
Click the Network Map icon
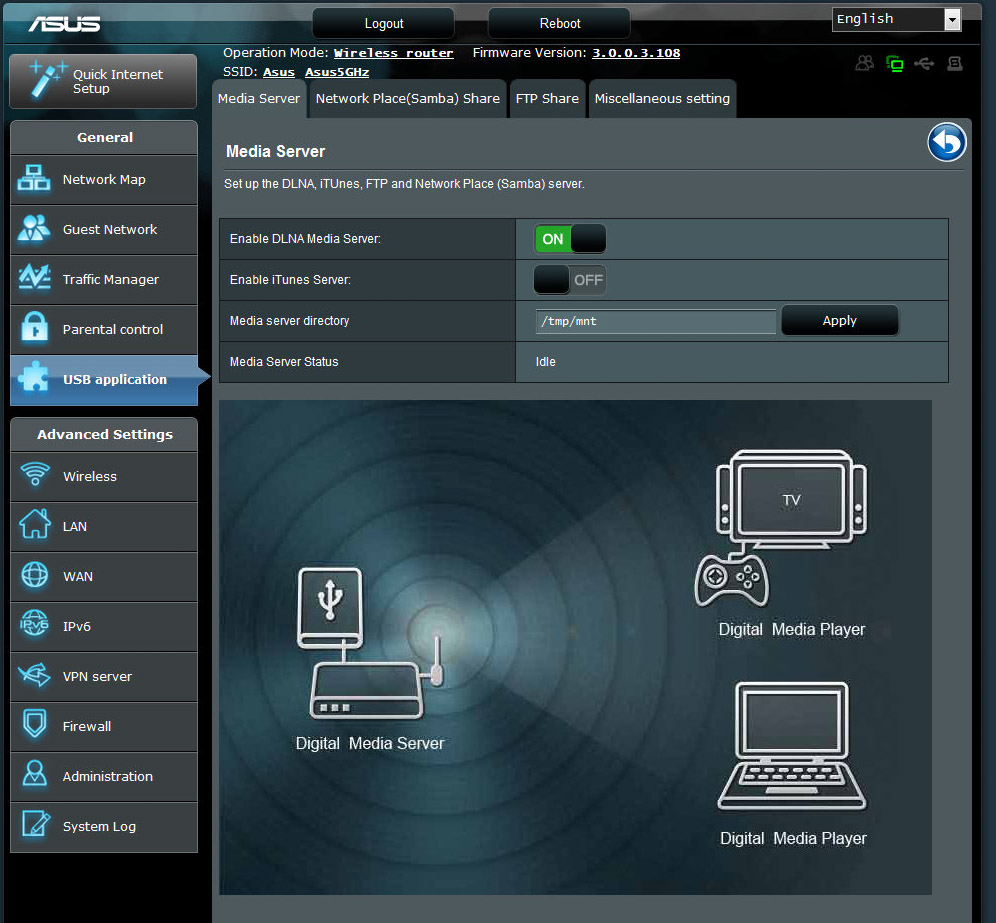34,178
